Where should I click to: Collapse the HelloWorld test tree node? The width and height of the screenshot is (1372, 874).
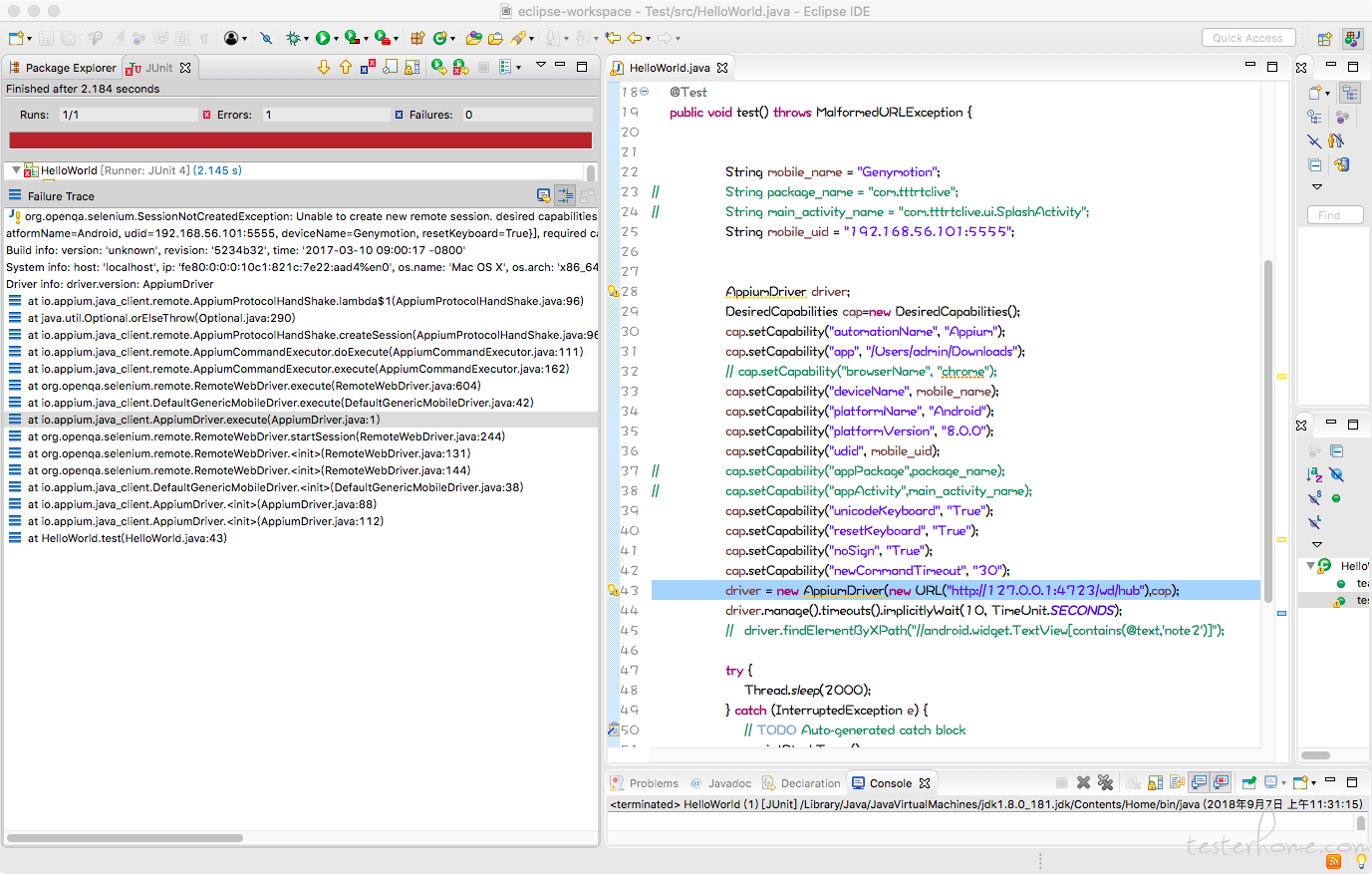(16, 170)
